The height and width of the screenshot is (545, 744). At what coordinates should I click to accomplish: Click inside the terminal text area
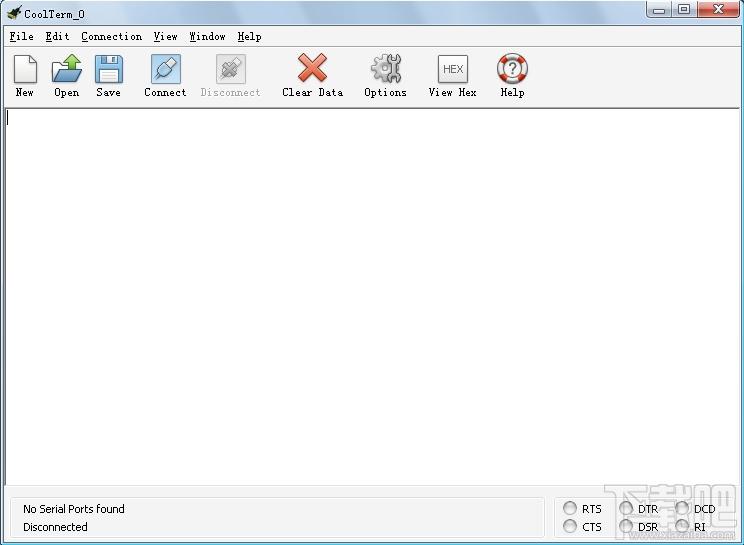(372, 296)
